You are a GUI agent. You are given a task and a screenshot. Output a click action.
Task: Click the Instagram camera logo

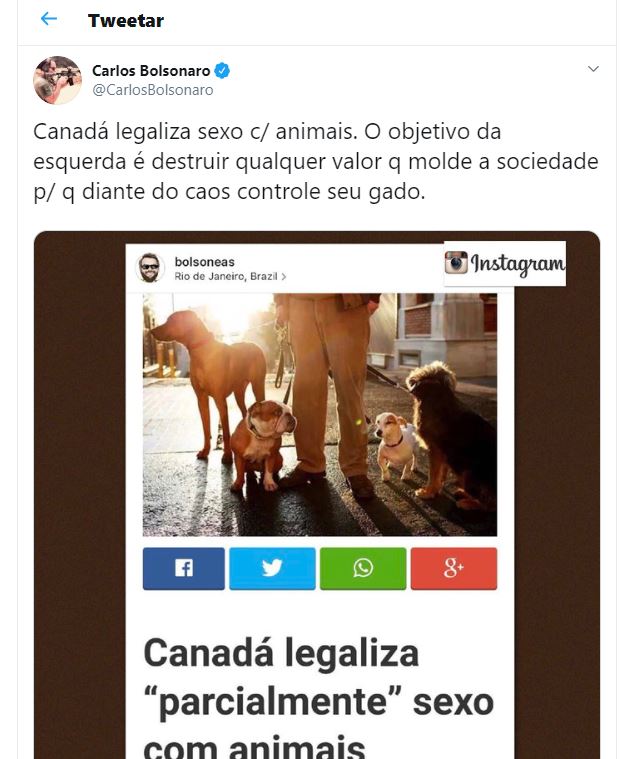pos(456,263)
